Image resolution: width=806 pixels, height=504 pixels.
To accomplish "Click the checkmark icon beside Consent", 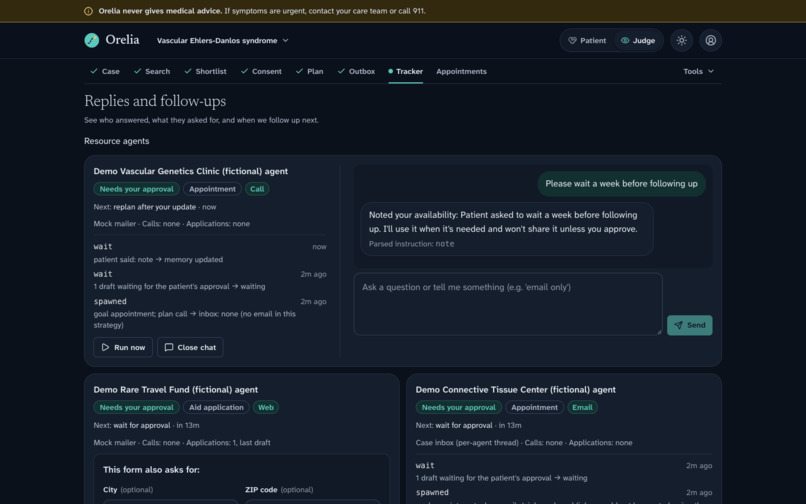I will click(244, 71).
